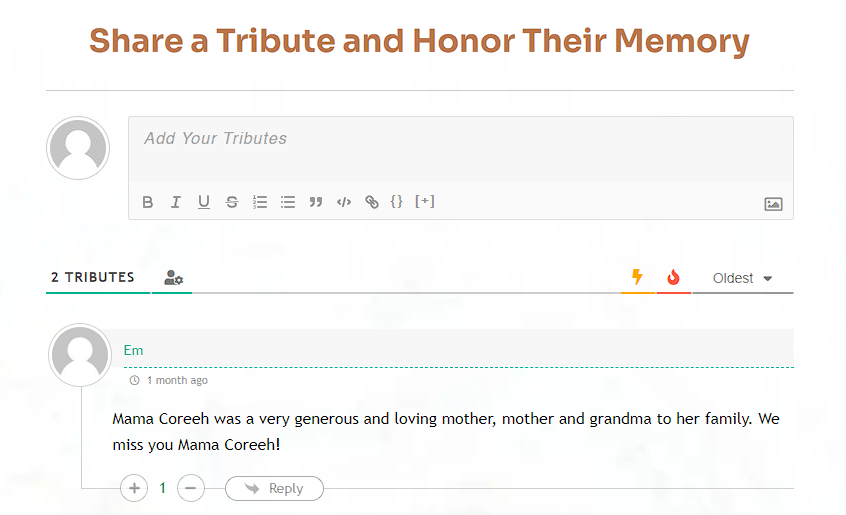Upvote Em's tribute with plus button
Viewport: 846px width, 515px height.
(134, 488)
